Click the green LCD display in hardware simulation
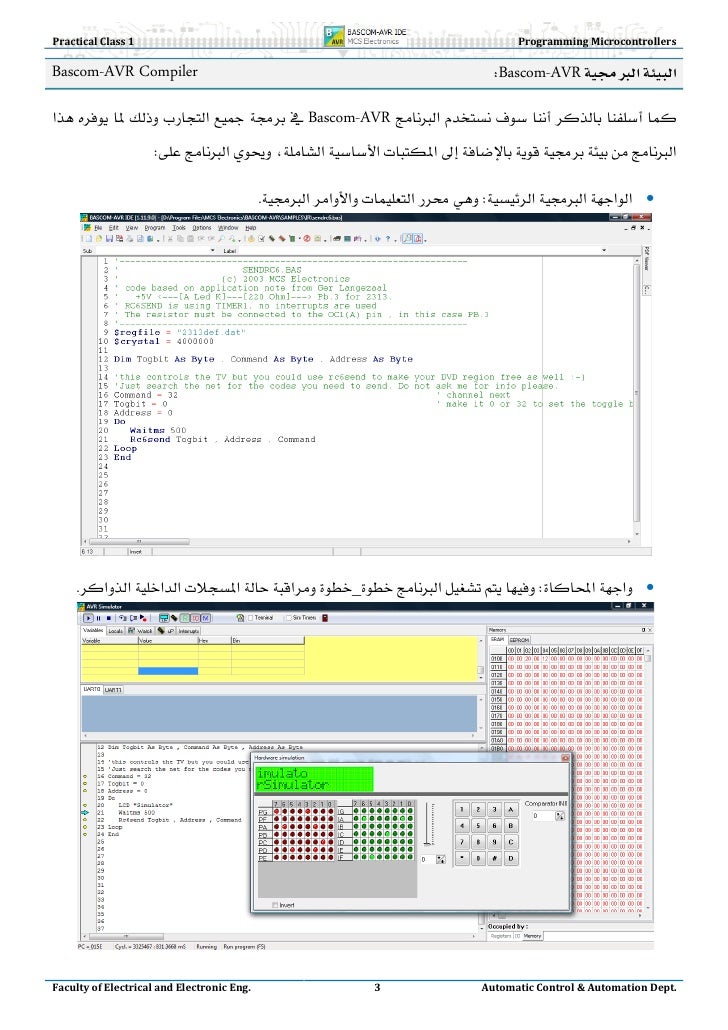728x1030 pixels. coord(314,779)
